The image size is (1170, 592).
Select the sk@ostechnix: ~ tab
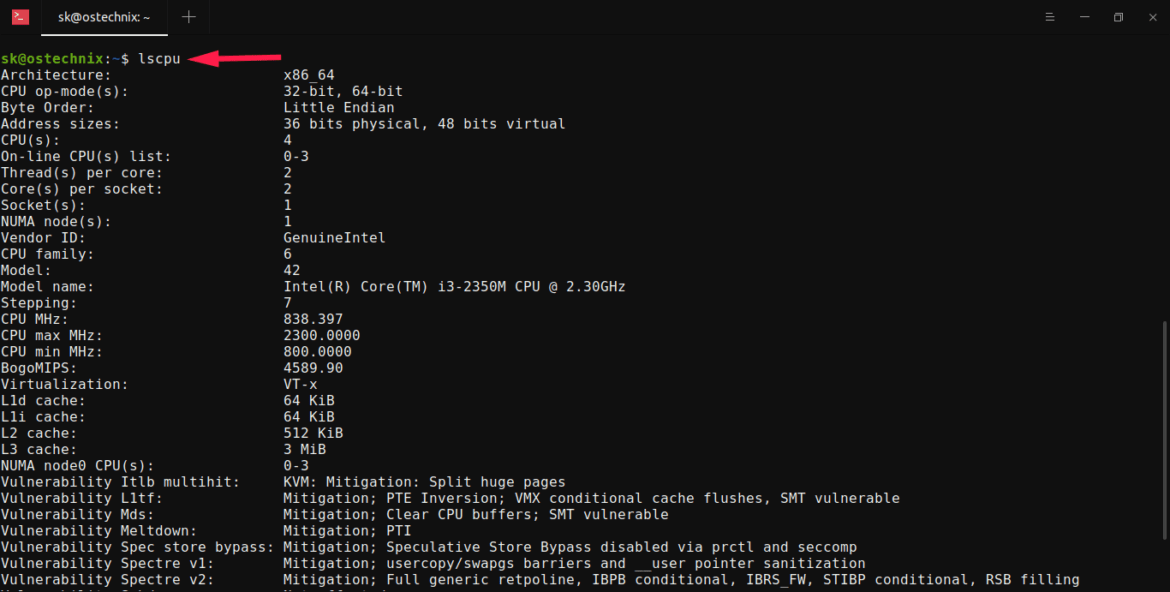(104, 17)
